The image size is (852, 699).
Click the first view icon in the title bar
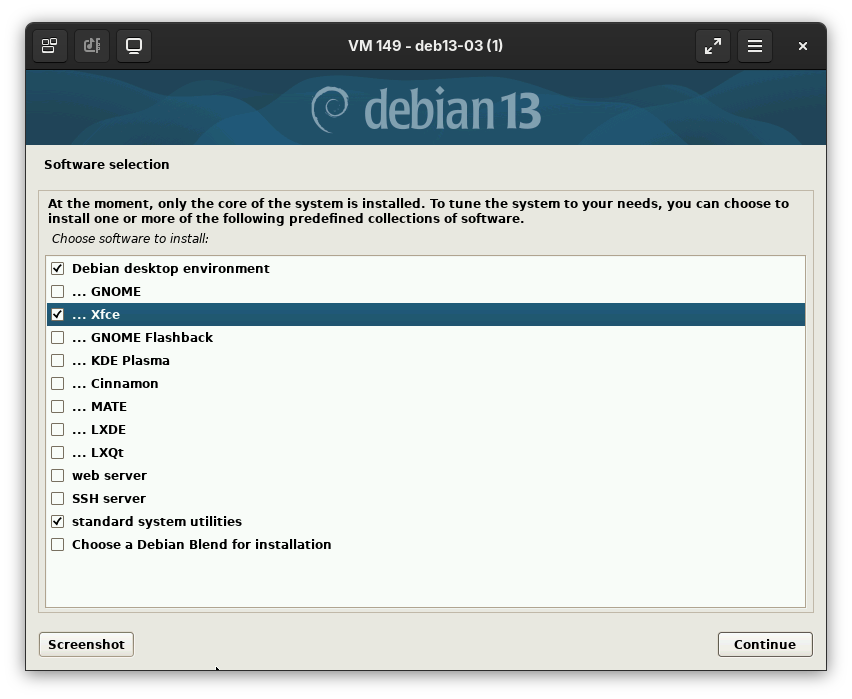point(49,46)
